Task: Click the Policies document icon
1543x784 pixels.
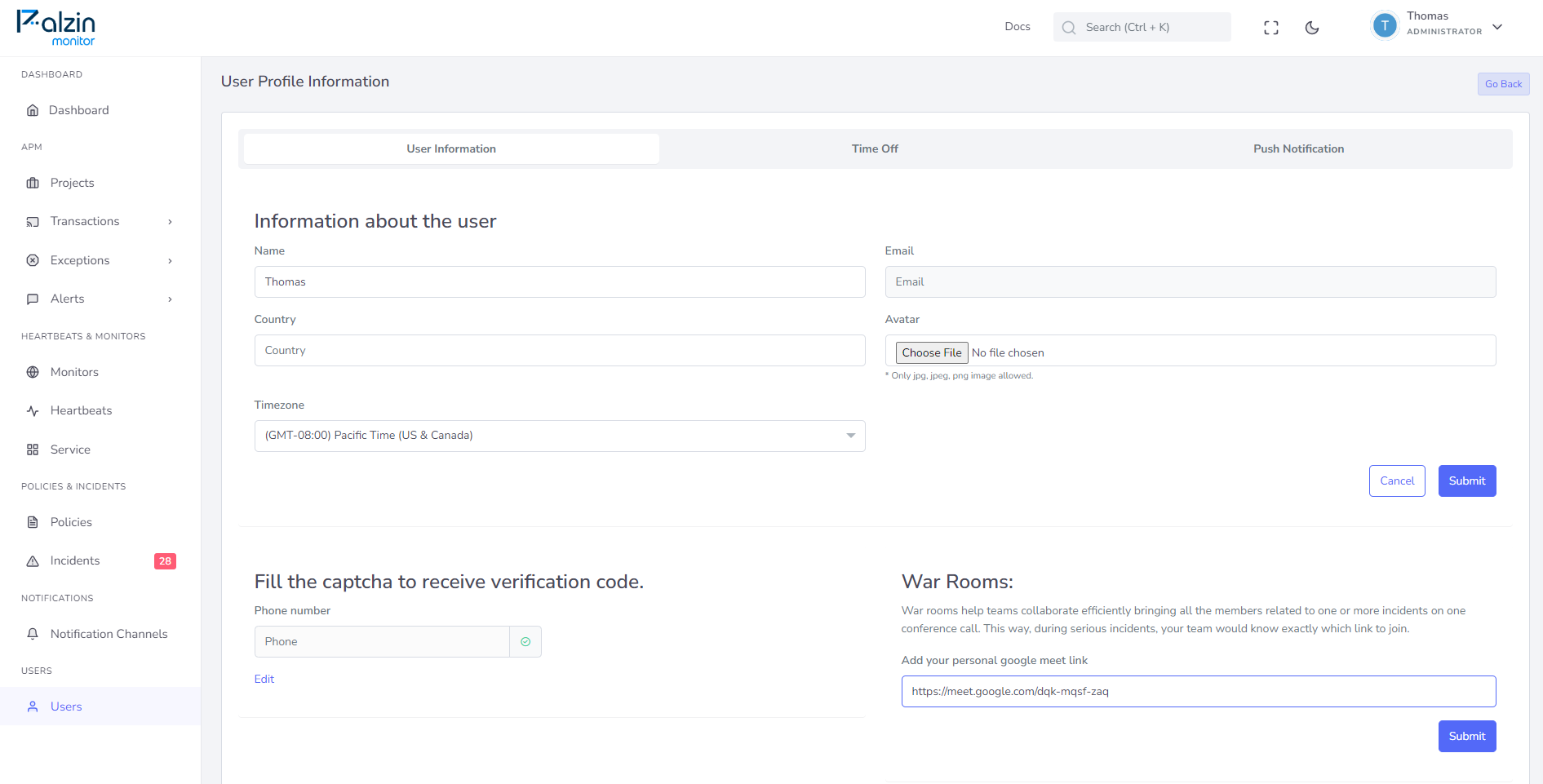Action: (x=33, y=522)
